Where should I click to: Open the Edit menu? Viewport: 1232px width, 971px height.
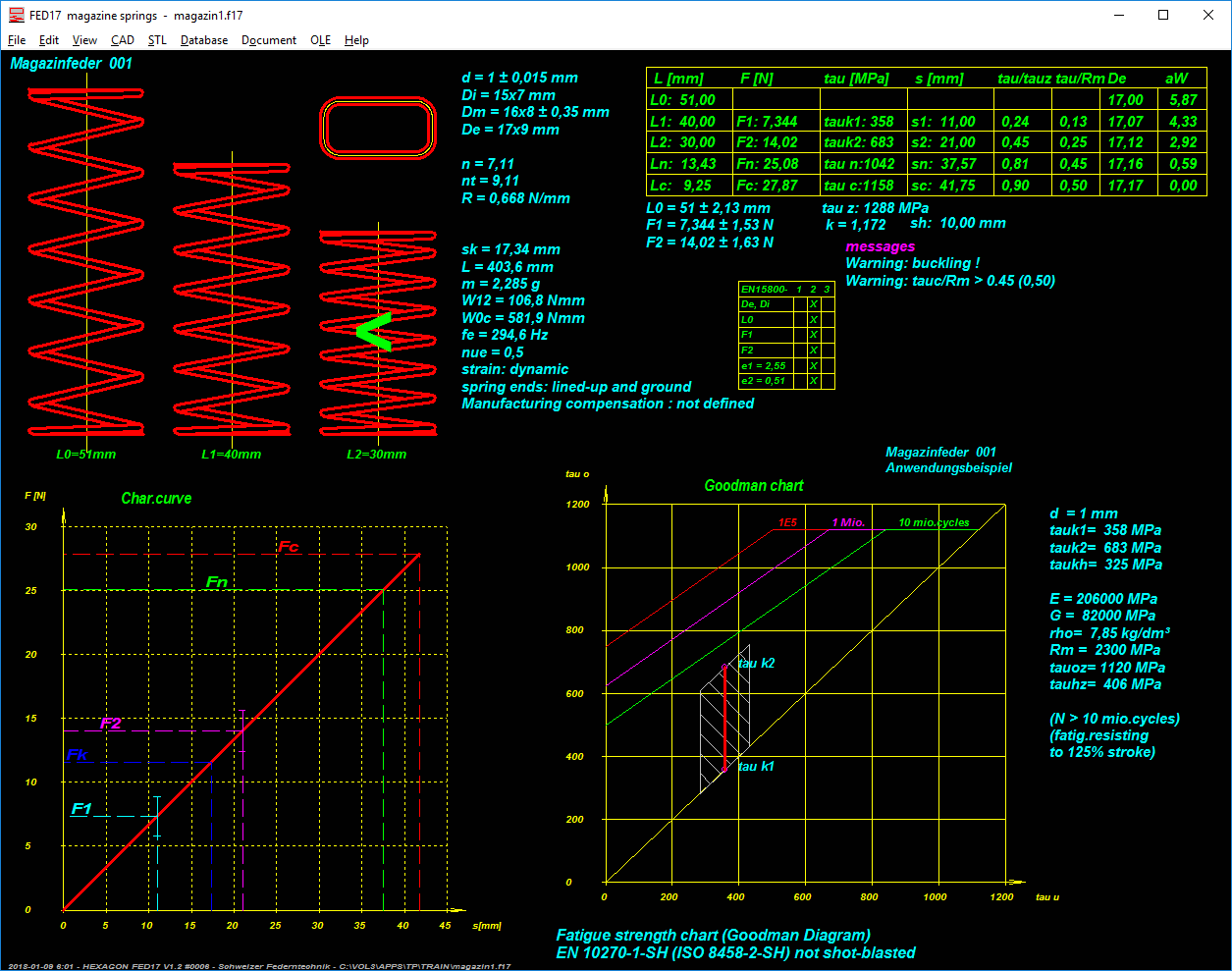[49, 40]
